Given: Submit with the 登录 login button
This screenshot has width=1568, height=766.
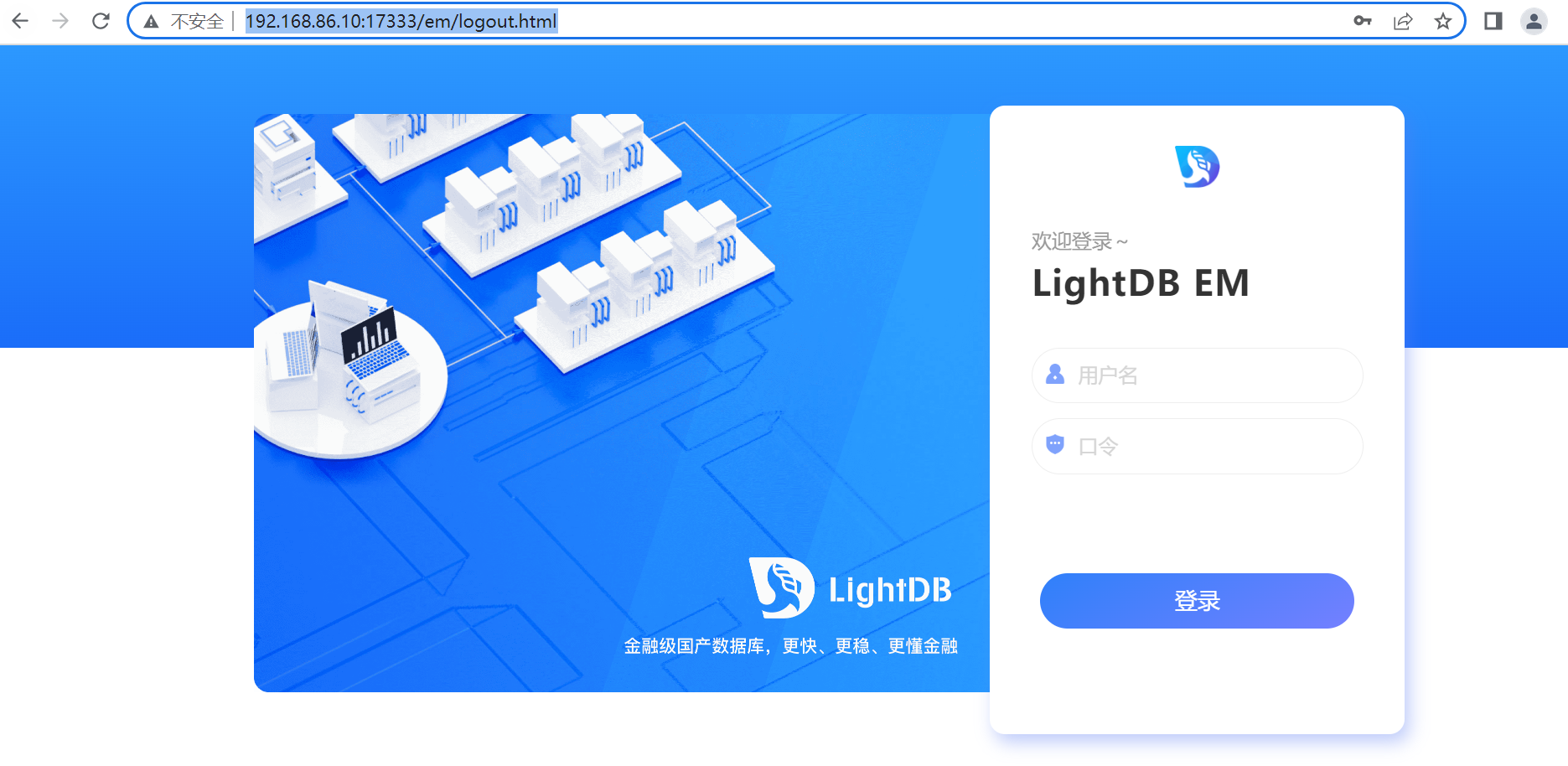Looking at the screenshot, I should point(1197,601).
